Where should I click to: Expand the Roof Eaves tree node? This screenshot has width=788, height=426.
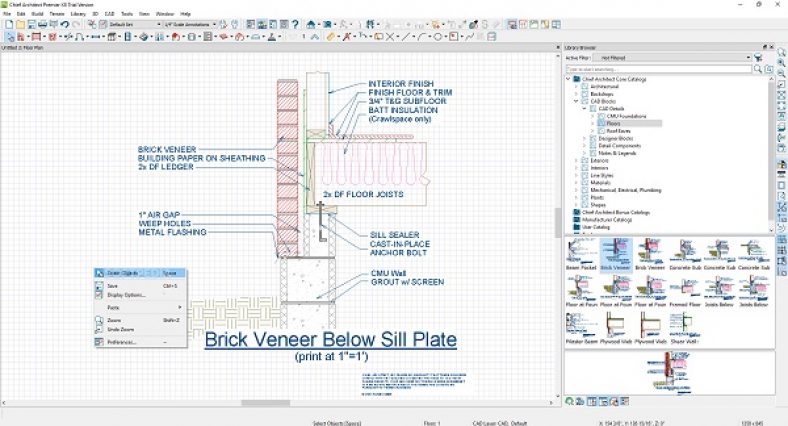tap(593, 131)
